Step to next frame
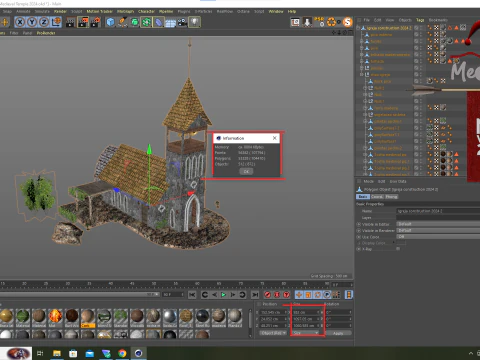480x360 pixels. [233, 295]
